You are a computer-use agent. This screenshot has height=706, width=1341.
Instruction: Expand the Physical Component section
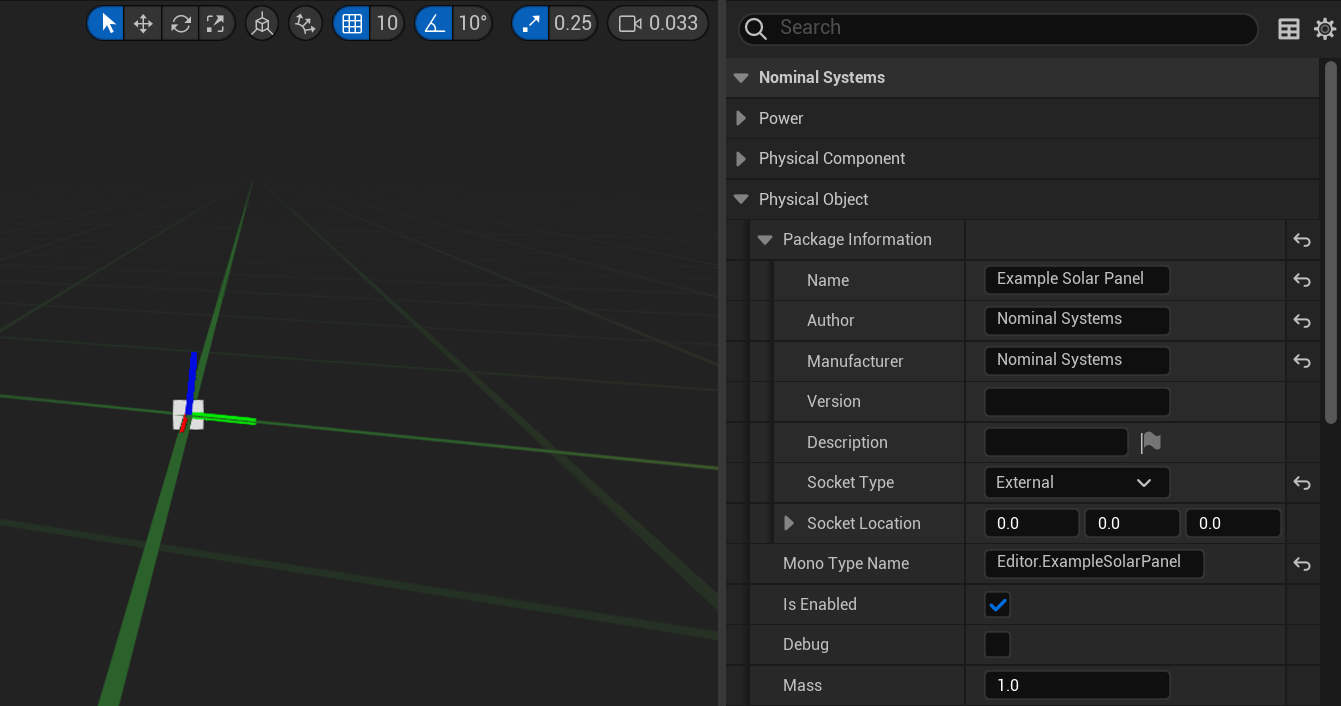click(x=741, y=159)
